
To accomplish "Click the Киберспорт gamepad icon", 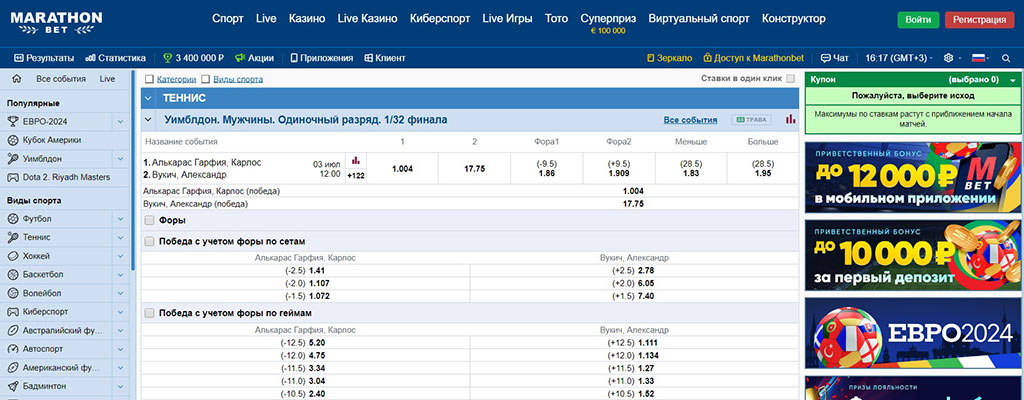I will click(x=12, y=312).
